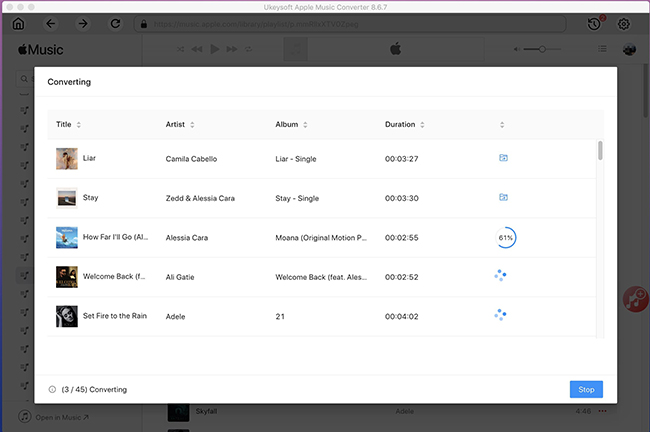
Task: Select the 'Adele' artist cell in dialog
Action: (175, 316)
